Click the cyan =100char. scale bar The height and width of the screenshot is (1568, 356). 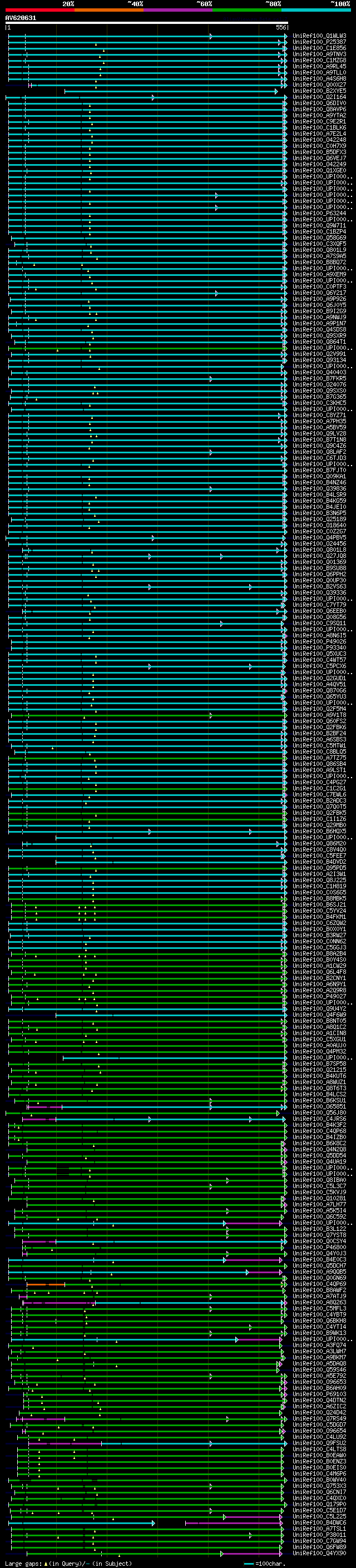tap(248, 1563)
